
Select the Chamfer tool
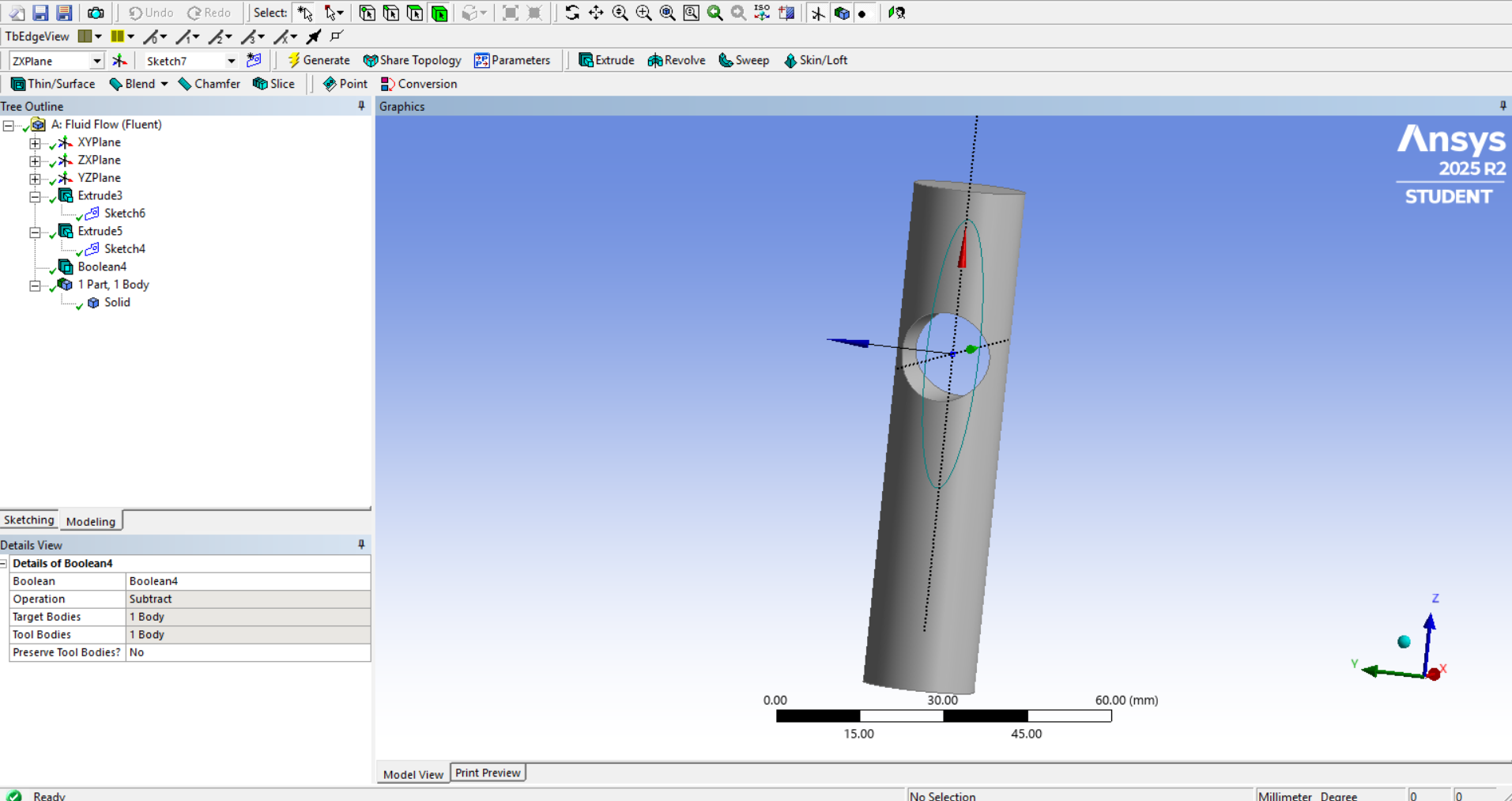point(209,84)
